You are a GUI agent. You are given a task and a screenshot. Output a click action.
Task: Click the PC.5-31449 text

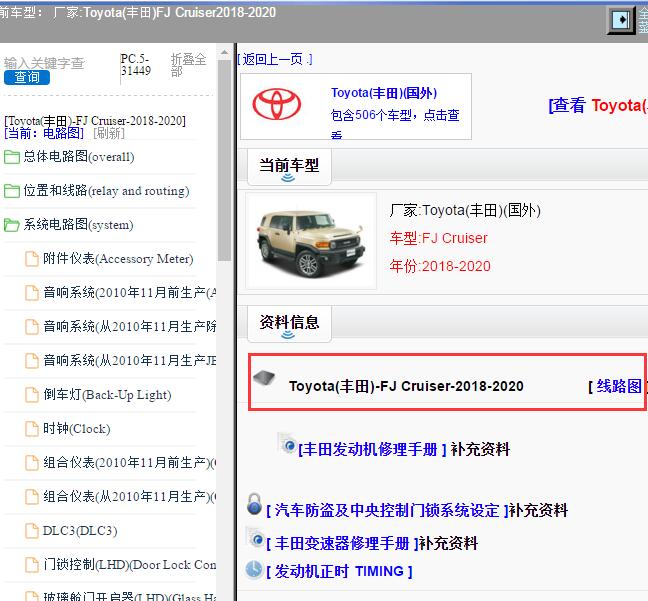click(136, 64)
